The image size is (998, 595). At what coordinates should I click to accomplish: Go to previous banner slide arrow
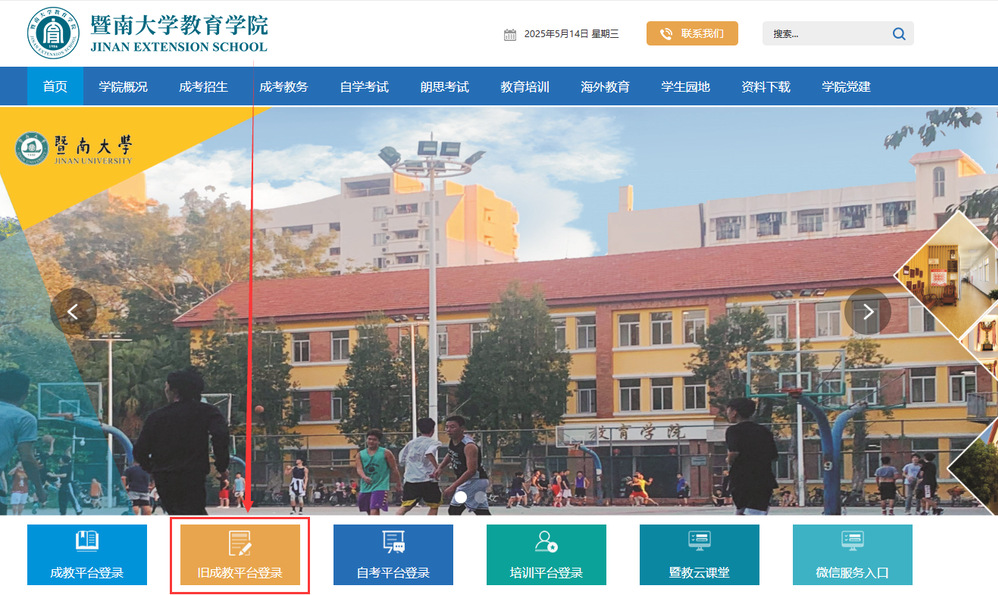(73, 312)
